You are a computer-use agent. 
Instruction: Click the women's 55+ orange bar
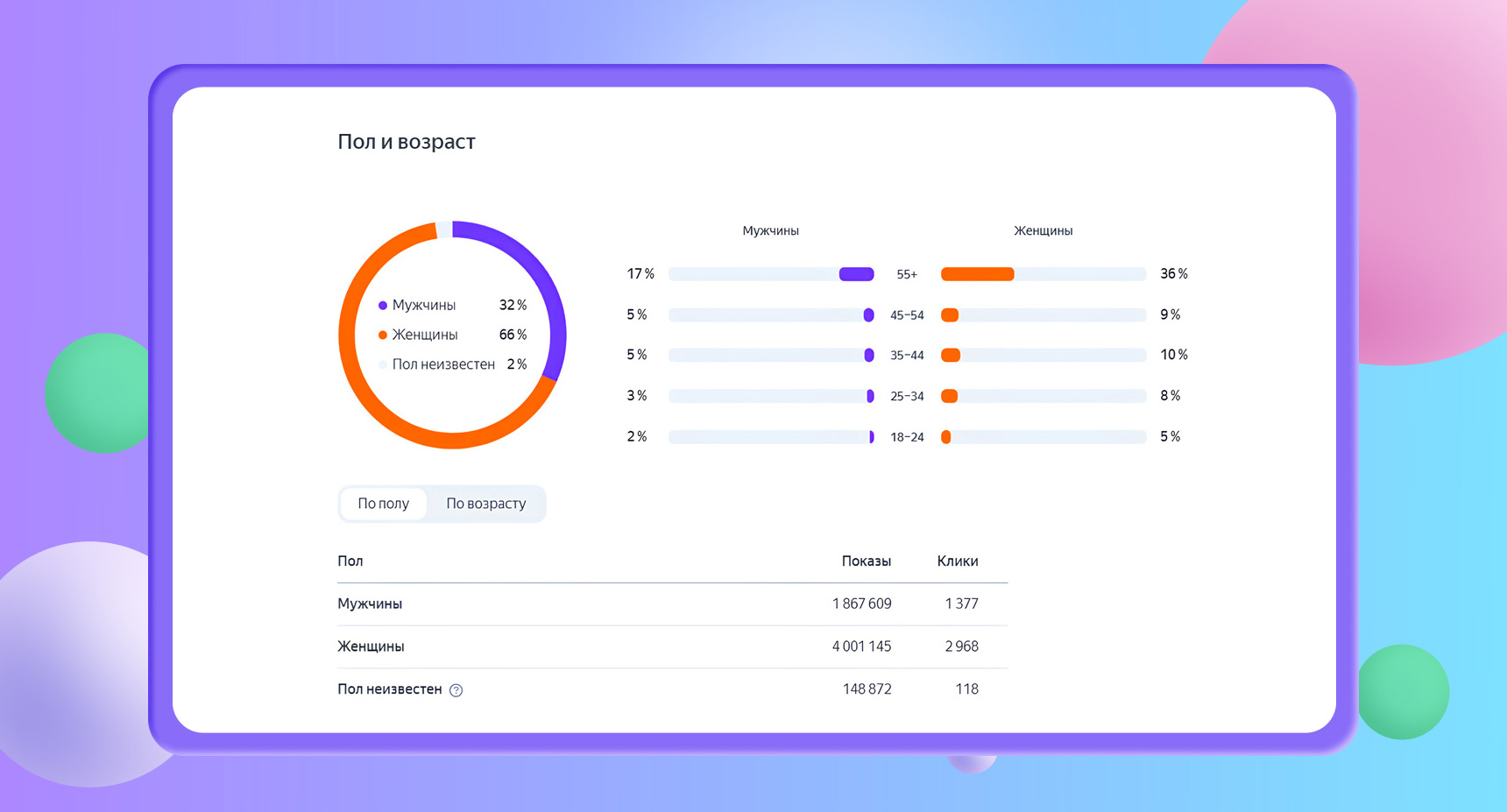tap(978, 274)
